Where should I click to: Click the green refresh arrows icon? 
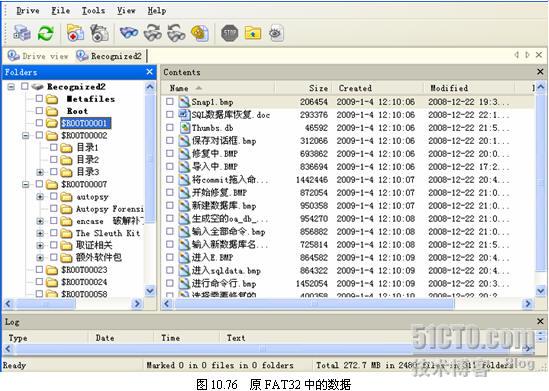pyautogui.click(x=46, y=34)
